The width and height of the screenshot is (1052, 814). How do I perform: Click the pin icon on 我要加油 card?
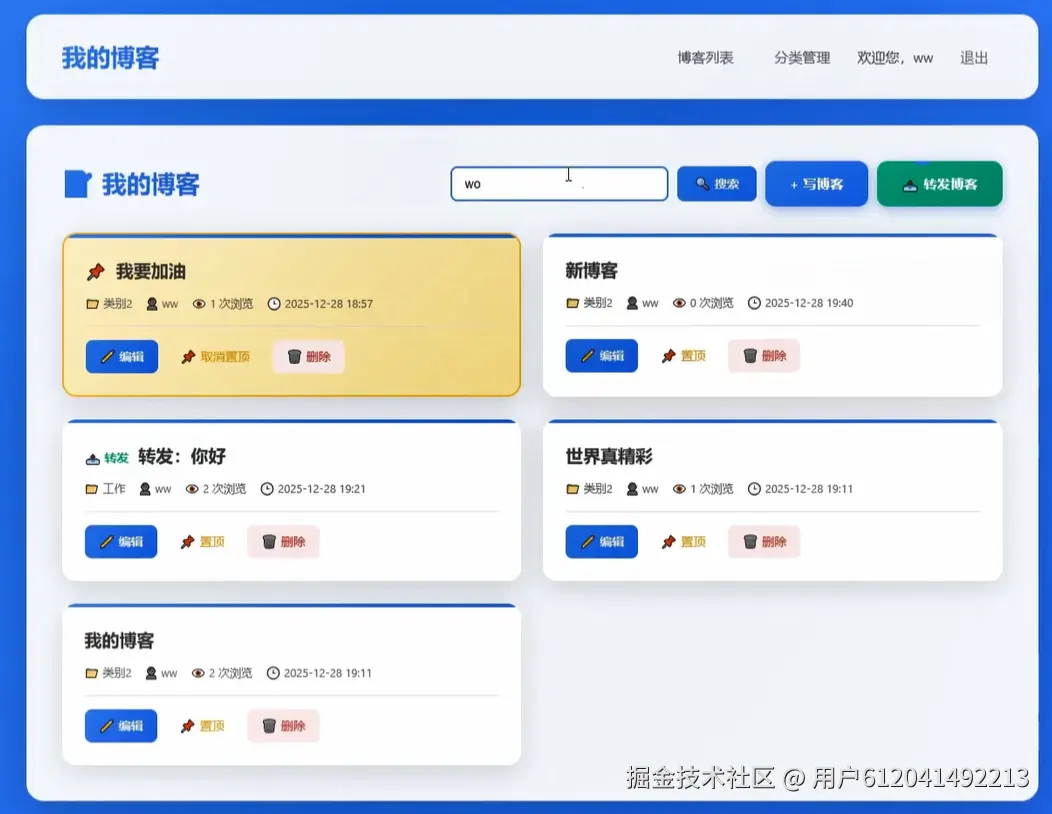(x=96, y=271)
